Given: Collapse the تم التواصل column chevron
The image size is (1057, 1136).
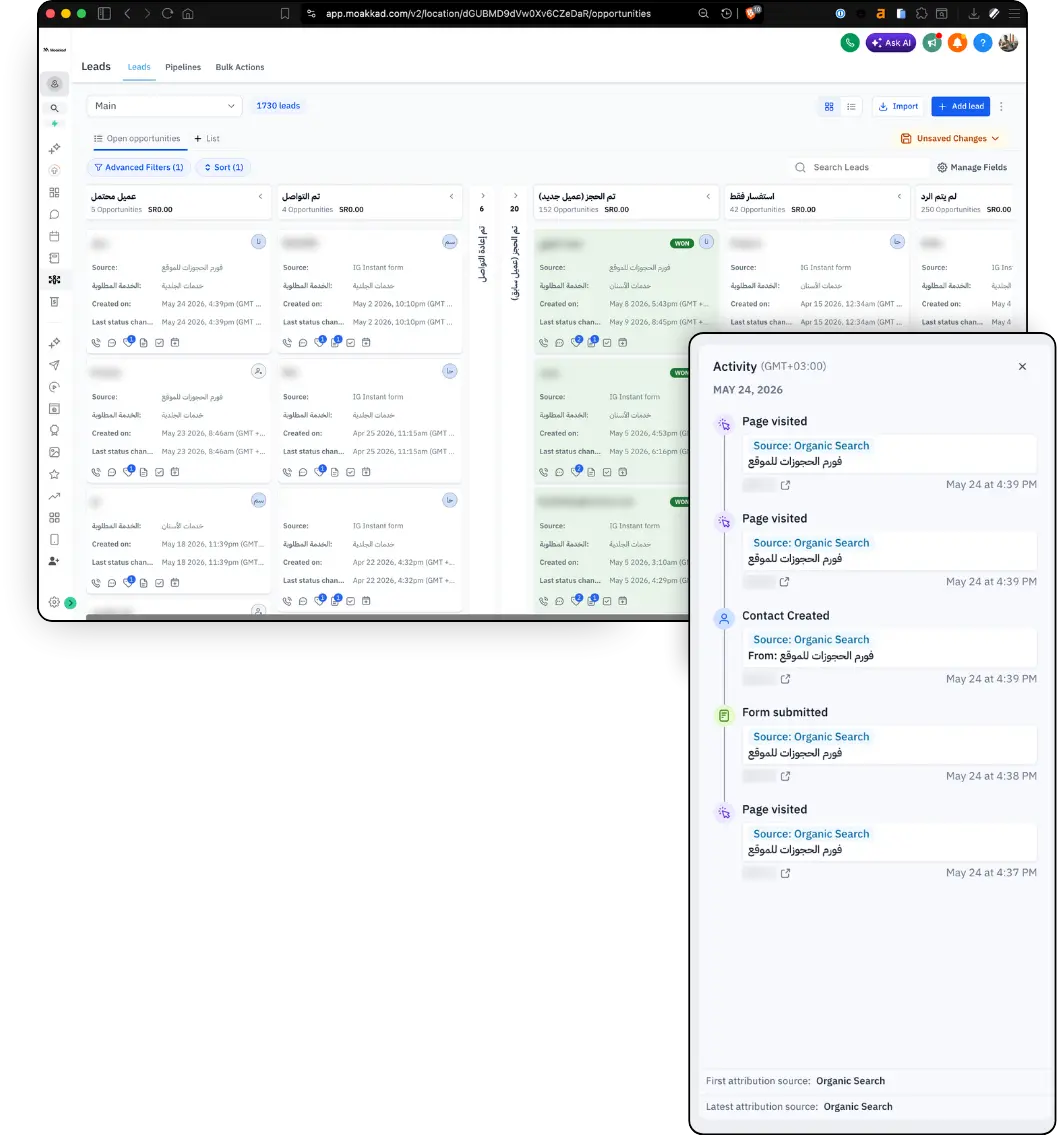Looking at the screenshot, I should [x=451, y=196].
